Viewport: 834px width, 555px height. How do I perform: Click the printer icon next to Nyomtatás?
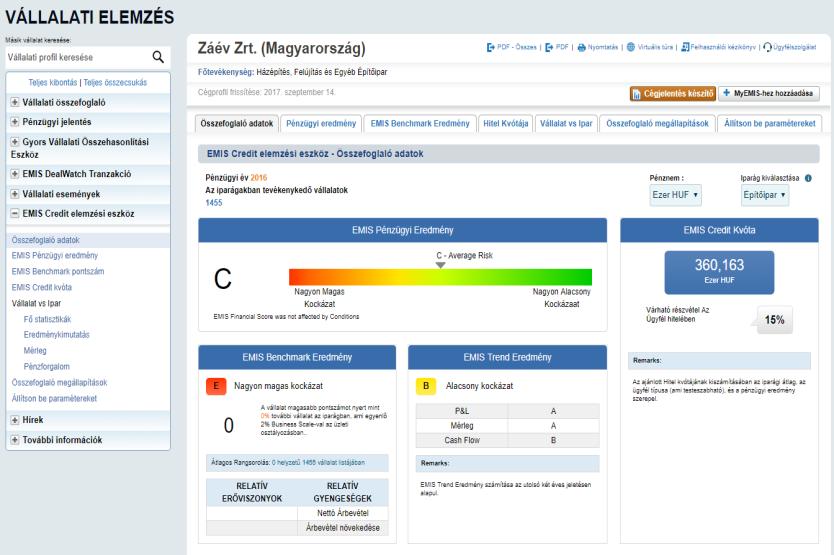click(581, 47)
